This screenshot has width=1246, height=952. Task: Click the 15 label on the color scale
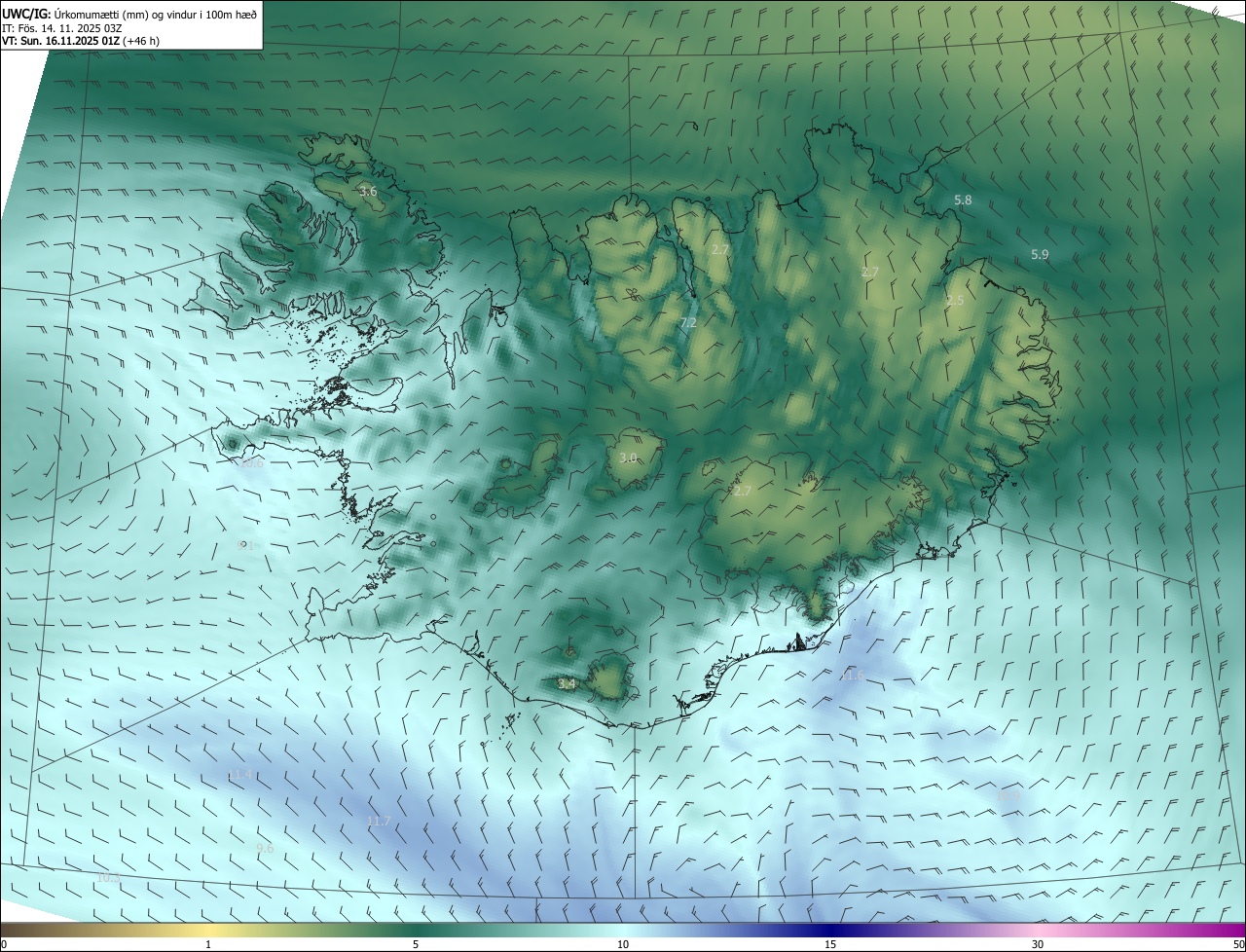click(830, 944)
